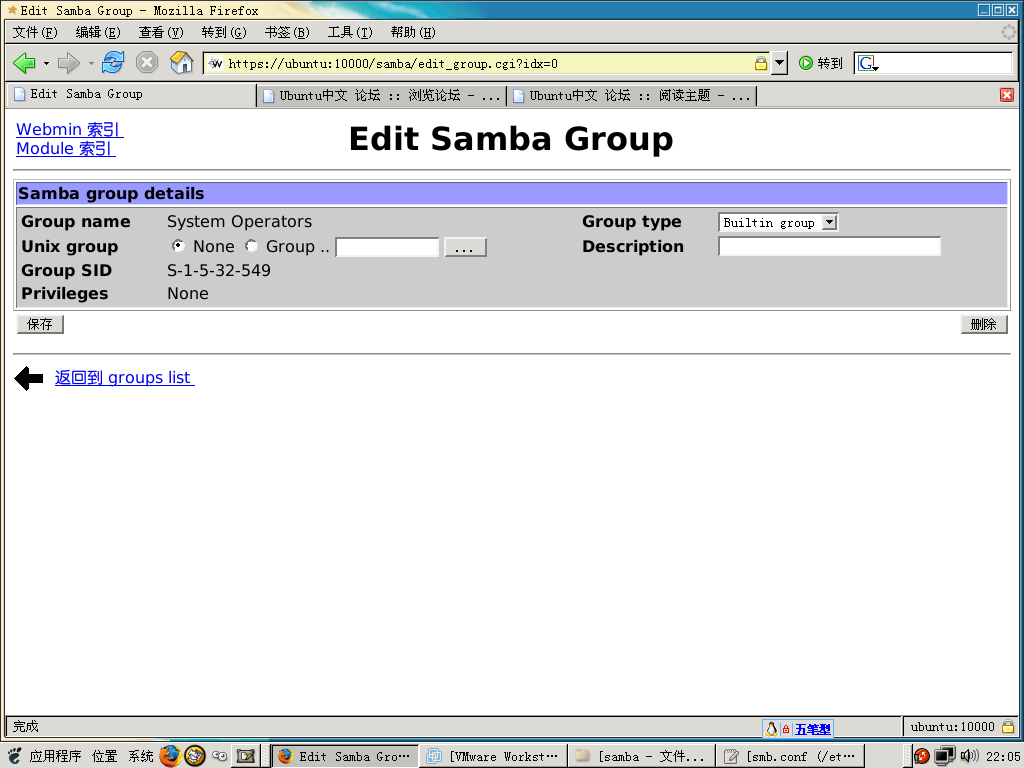Switch to the smb.conf editor taskbar window
This screenshot has width=1024, height=768.
click(x=791, y=756)
